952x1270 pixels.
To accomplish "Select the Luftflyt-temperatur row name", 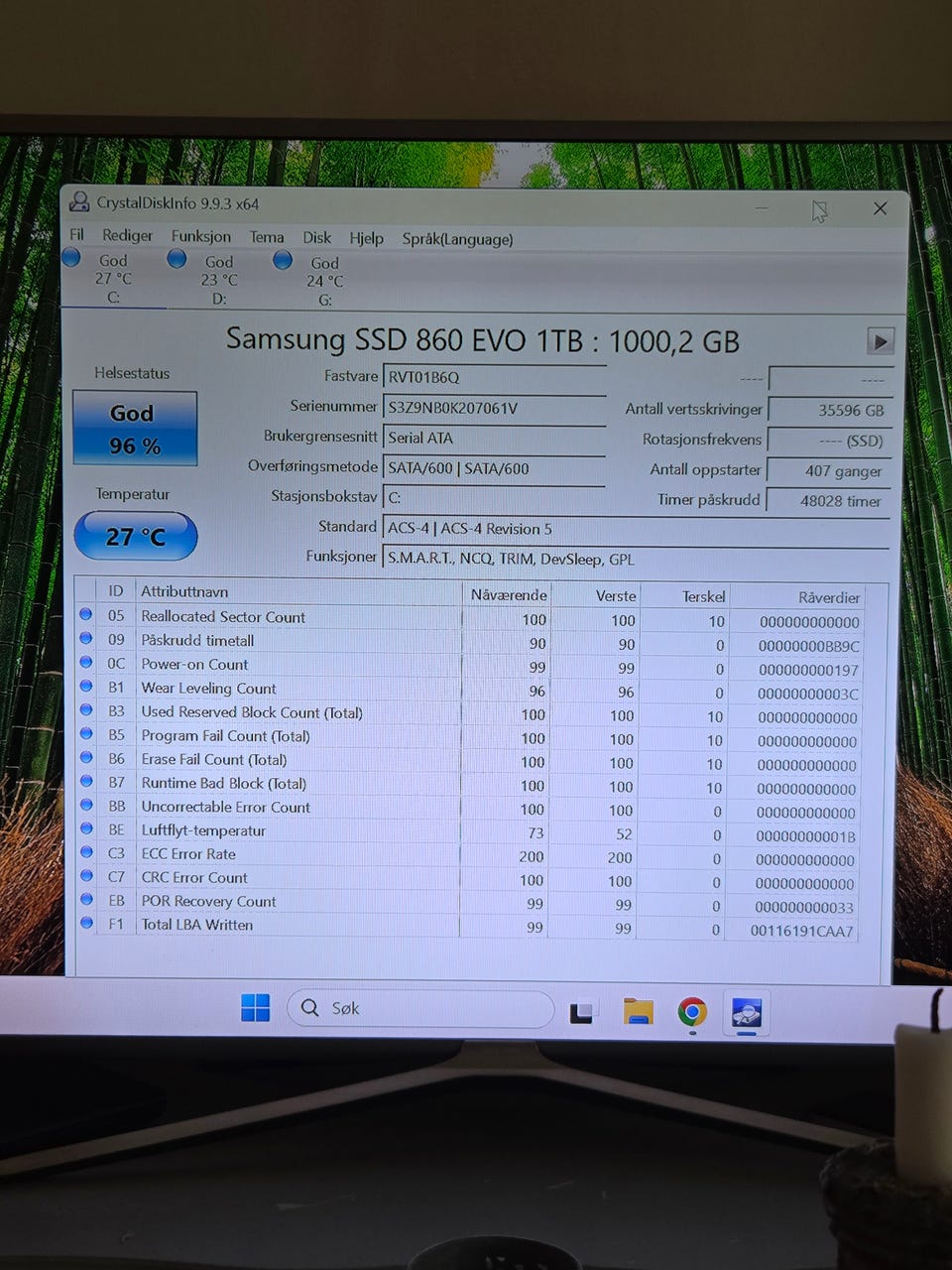I will click(x=203, y=830).
